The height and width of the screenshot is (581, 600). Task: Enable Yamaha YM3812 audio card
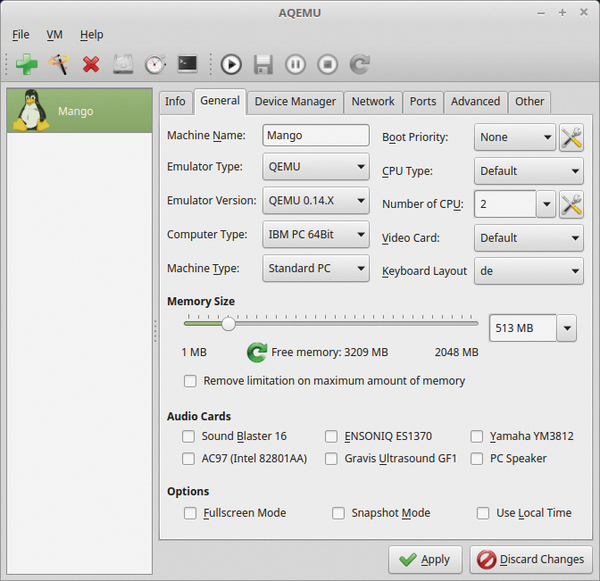point(476,436)
